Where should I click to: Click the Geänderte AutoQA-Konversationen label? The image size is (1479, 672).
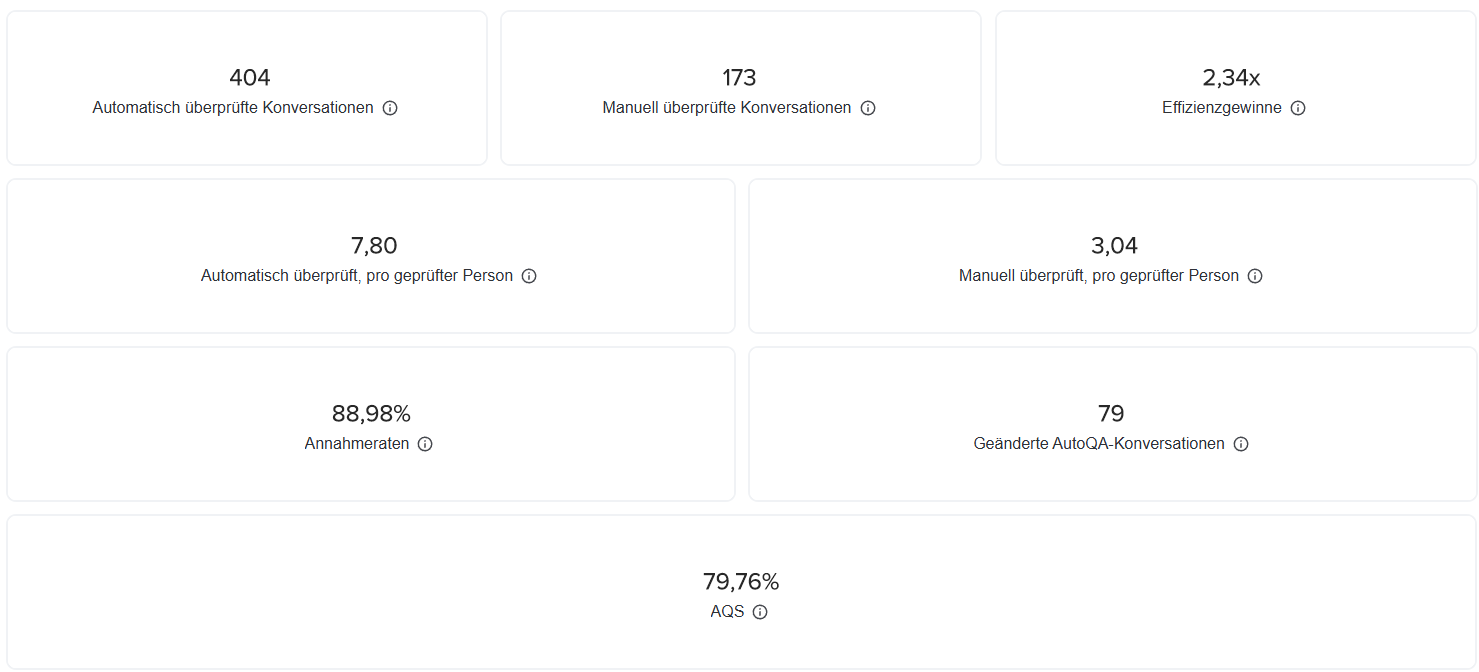(1099, 444)
